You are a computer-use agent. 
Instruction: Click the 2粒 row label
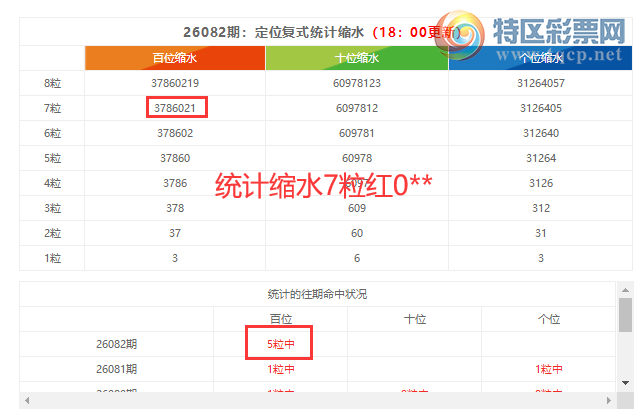(53, 233)
